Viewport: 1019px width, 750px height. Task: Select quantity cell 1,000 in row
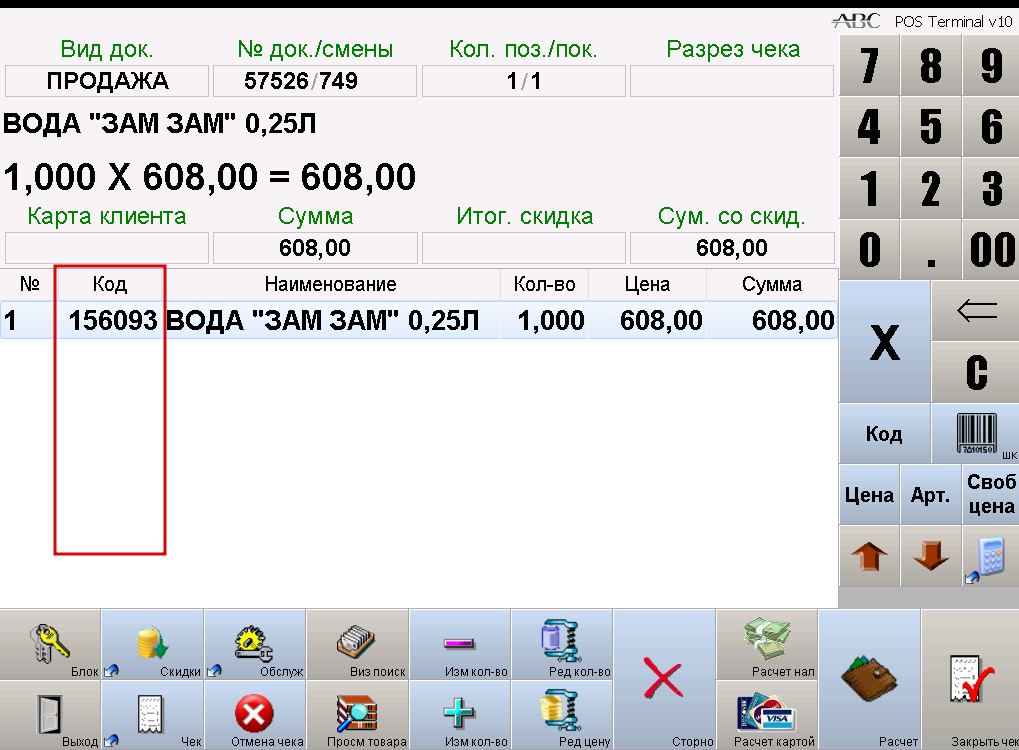[x=544, y=320]
